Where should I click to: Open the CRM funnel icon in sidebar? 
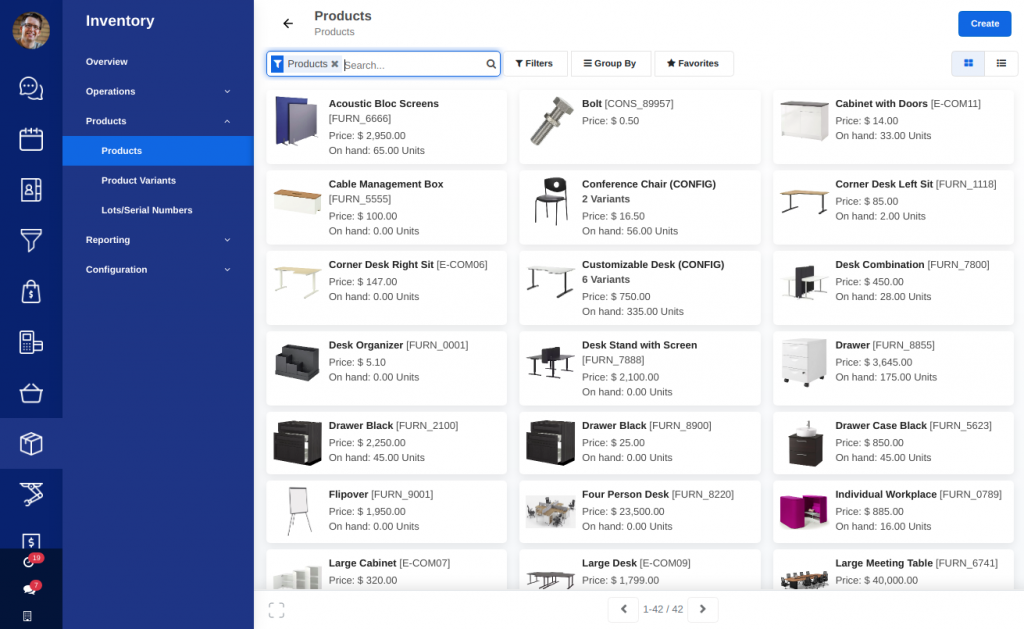click(31, 241)
